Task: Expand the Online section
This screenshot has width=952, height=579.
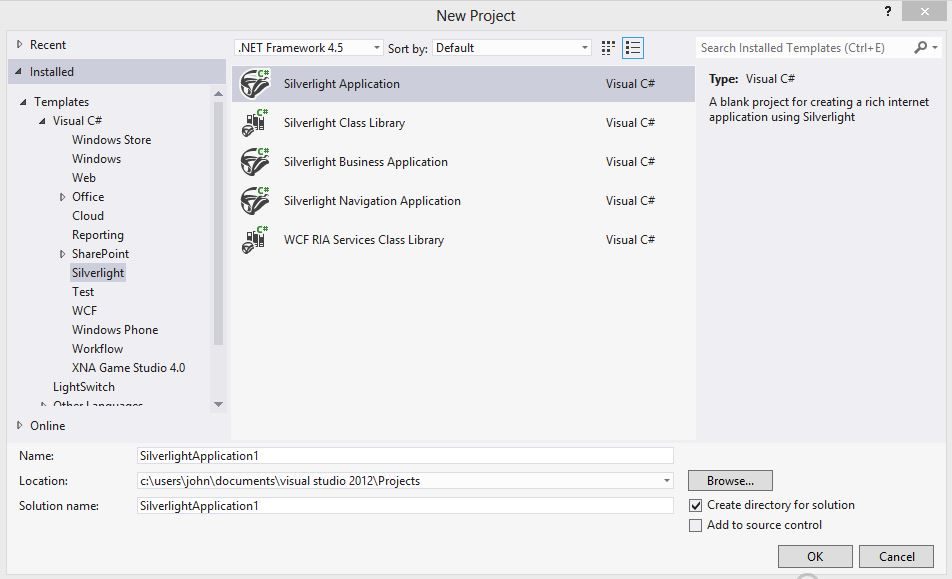Action: click(x=19, y=425)
